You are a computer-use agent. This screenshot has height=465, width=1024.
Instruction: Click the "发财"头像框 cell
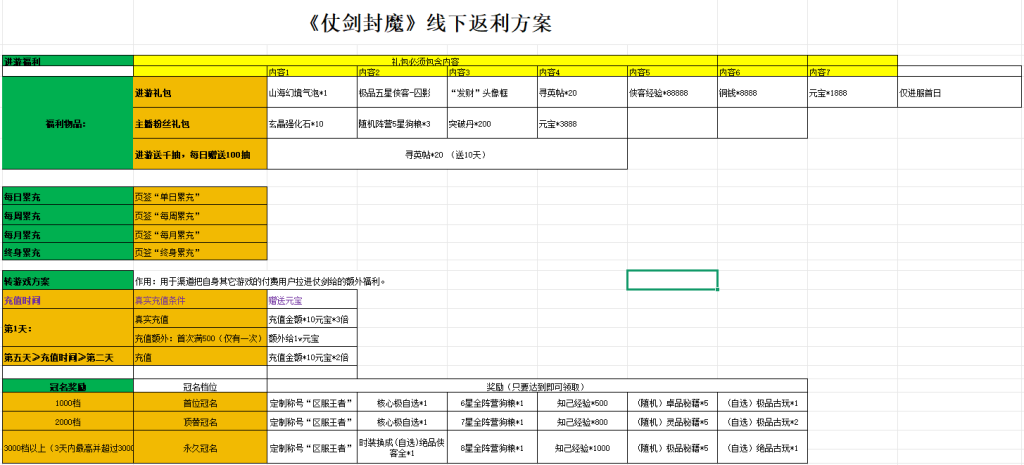tap(492, 93)
